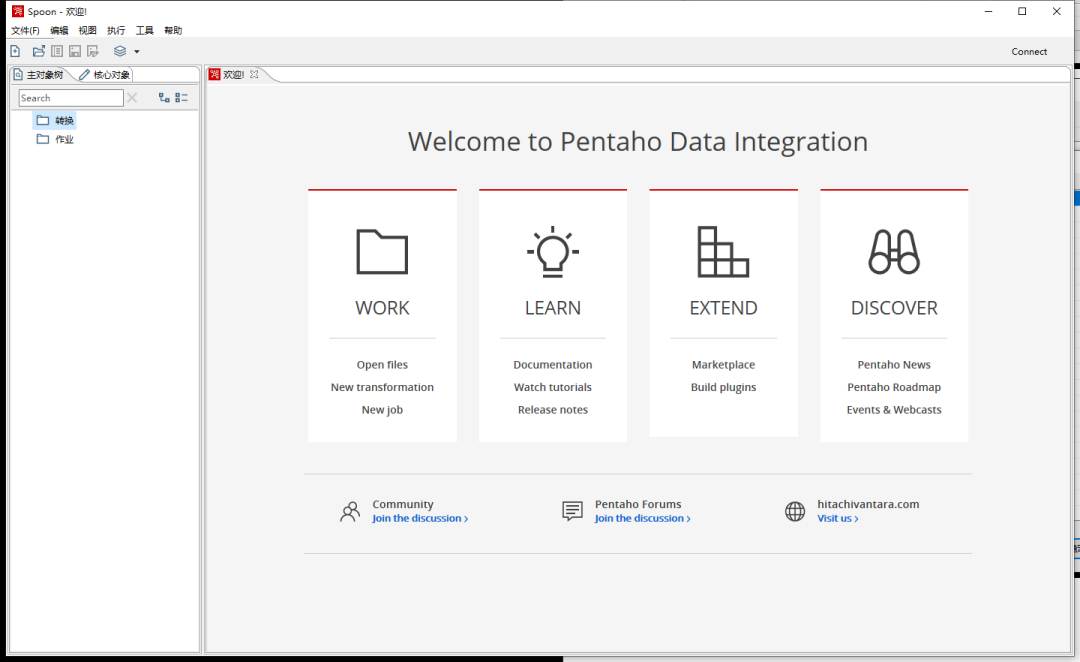Open the 工具 menu
The width and height of the screenshot is (1080, 662).
[x=145, y=30]
